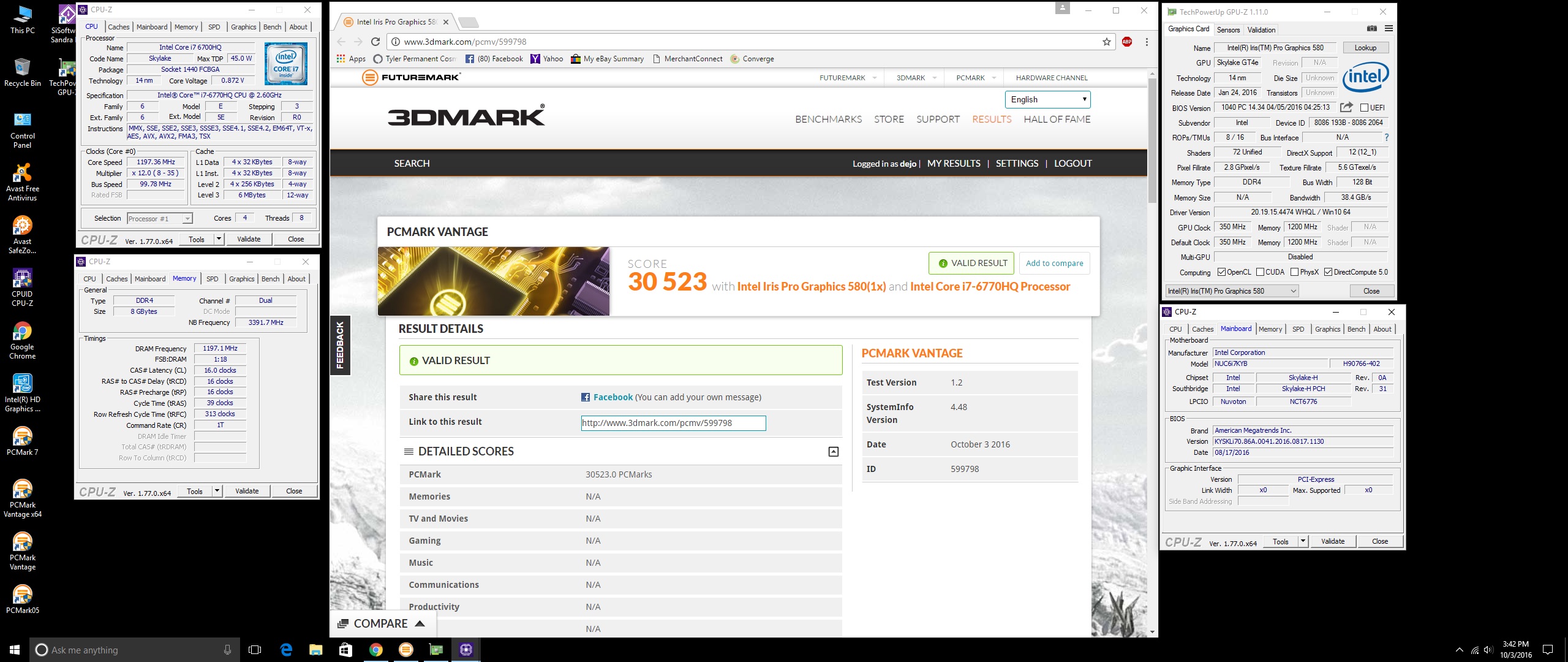This screenshot has width=1568, height=662.
Task: Open HALL OF FAME menu item
Action: pos(1057,119)
